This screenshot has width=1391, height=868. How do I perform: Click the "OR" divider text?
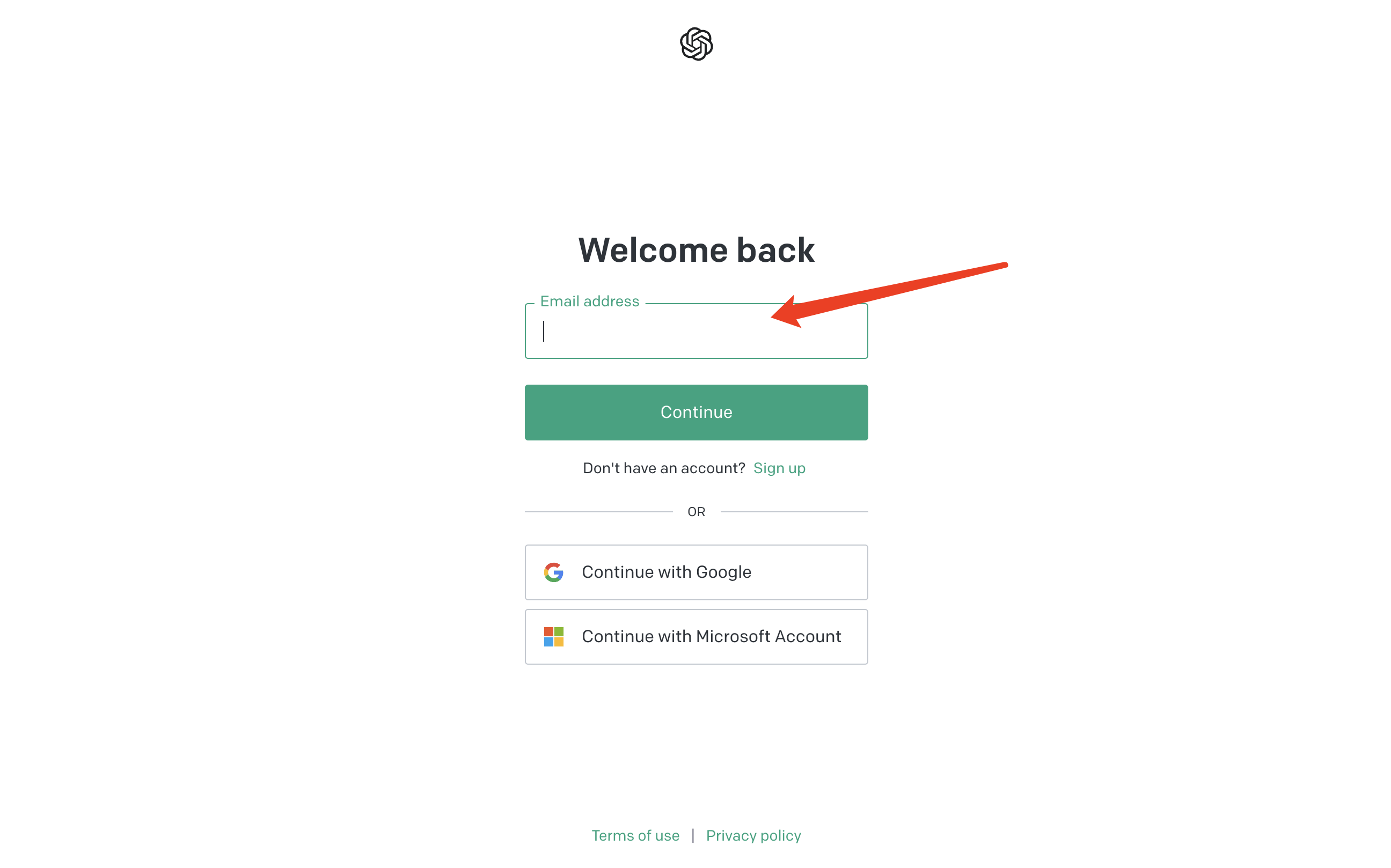(x=696, y=511)
